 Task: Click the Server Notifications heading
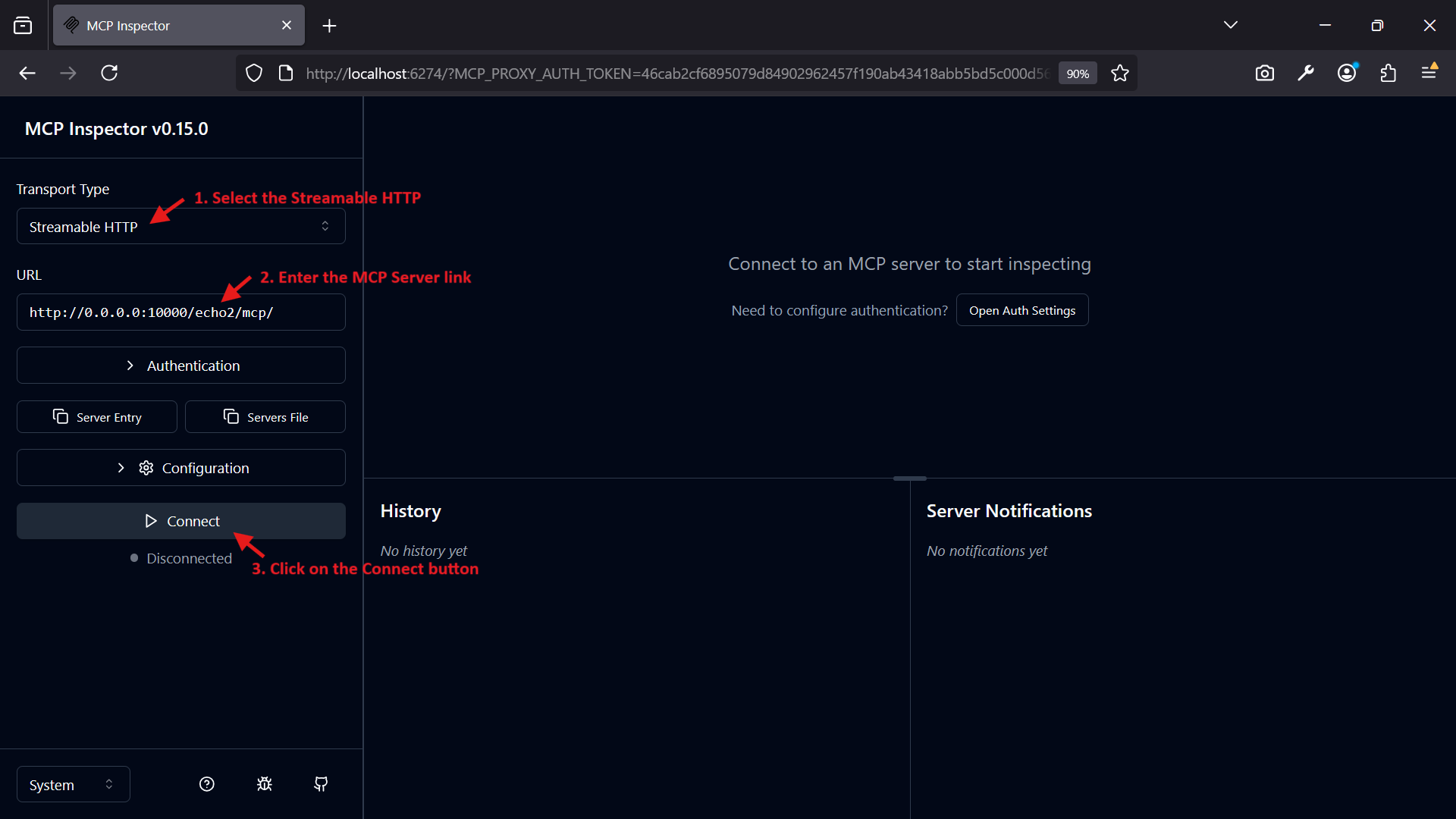pyautogui.click(x=1009, y=511)
